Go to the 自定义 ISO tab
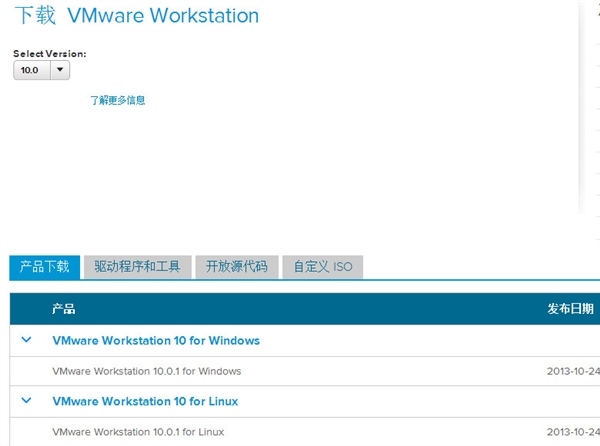 [x=322, y=266]
